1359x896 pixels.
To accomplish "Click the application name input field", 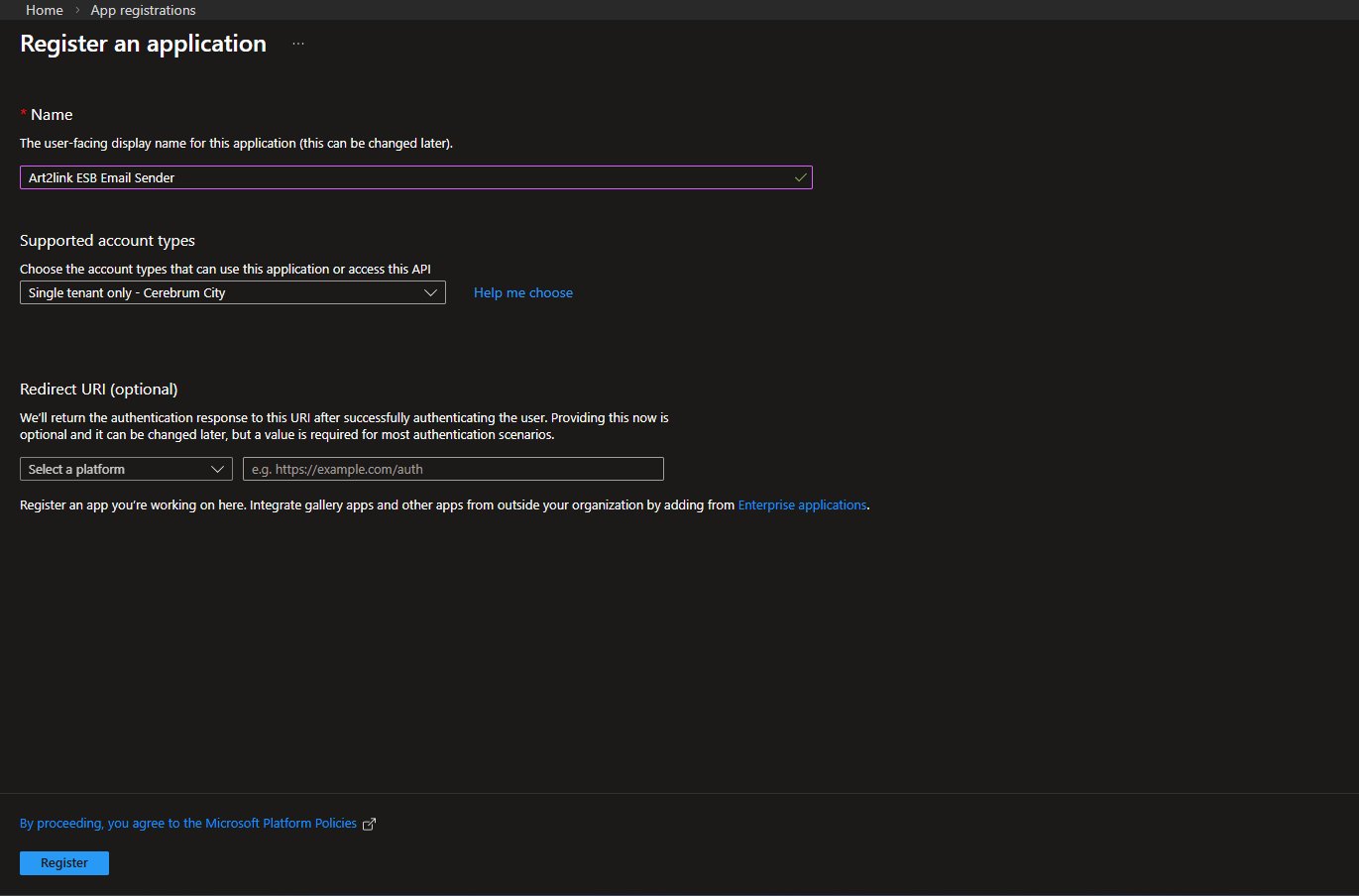I will click(x=416, y=176).
